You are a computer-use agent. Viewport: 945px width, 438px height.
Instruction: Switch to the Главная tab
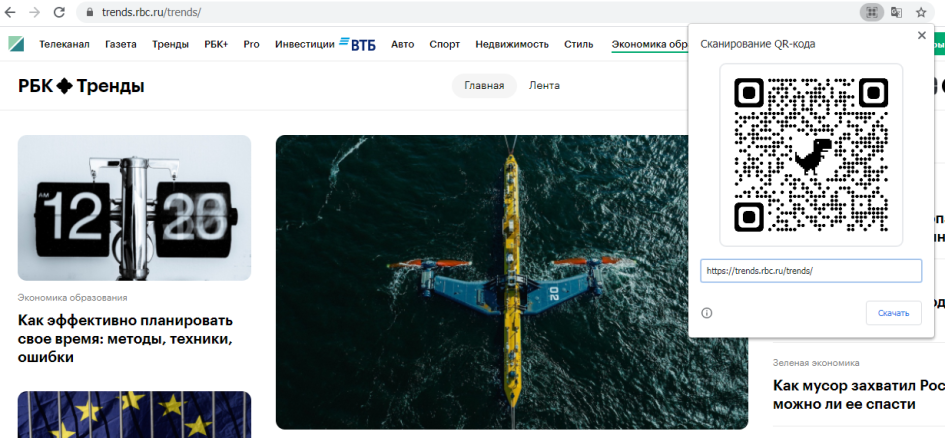(484, 86)
